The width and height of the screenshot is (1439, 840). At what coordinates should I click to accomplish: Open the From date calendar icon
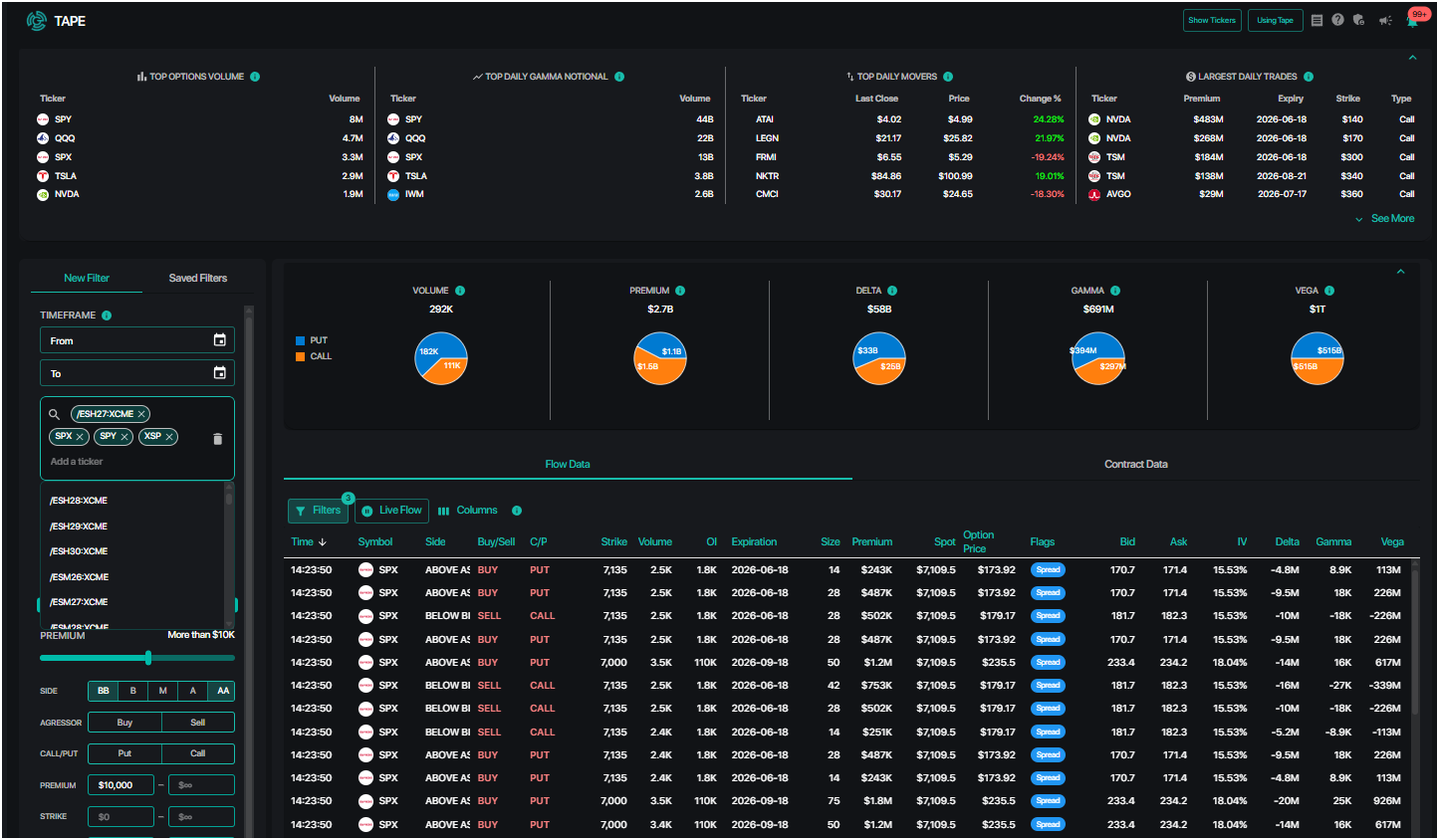pos(220,340)
